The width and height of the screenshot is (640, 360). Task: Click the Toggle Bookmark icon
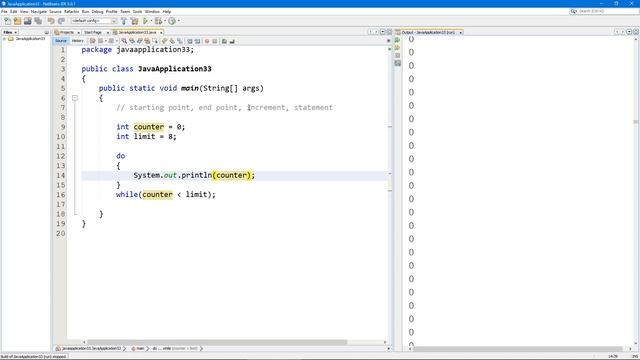point(180,41)
